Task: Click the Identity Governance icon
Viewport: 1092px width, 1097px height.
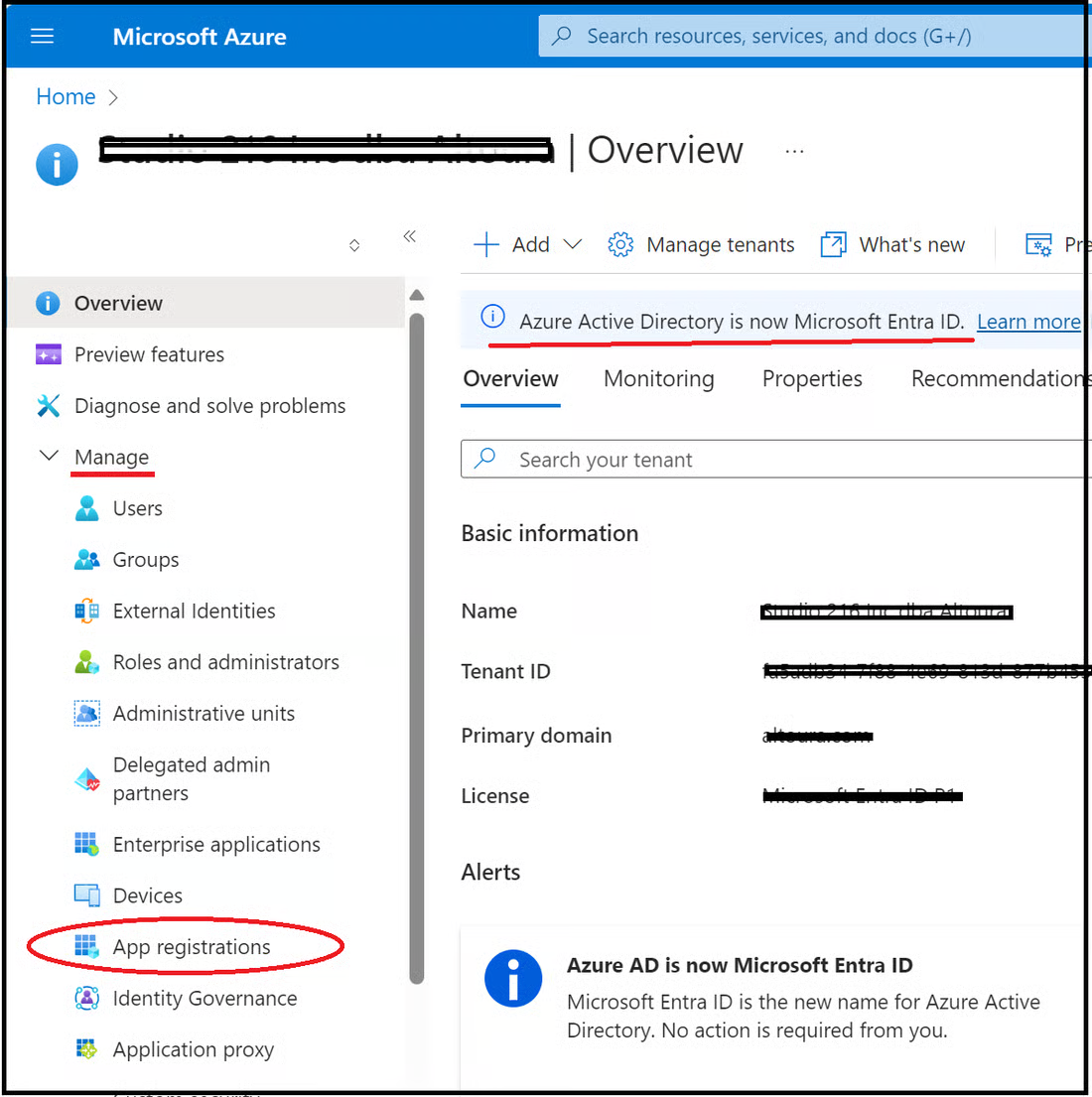Action: (86, 999)
